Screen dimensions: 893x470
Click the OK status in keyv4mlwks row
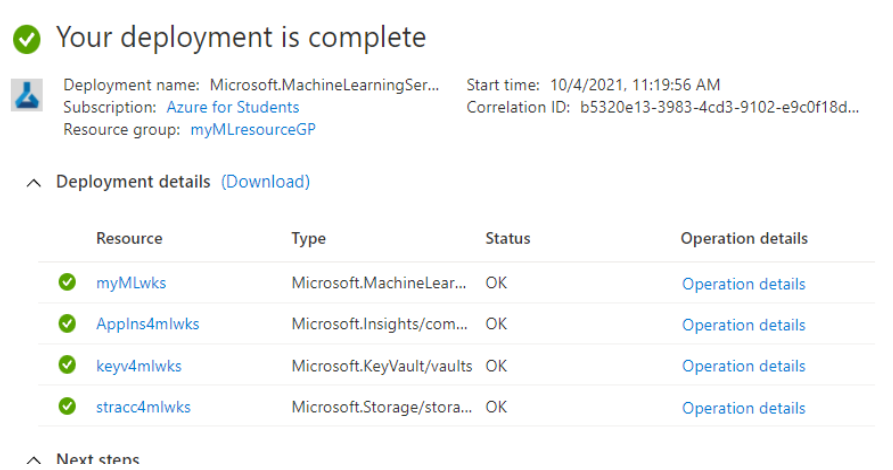(x=496, y=366)
